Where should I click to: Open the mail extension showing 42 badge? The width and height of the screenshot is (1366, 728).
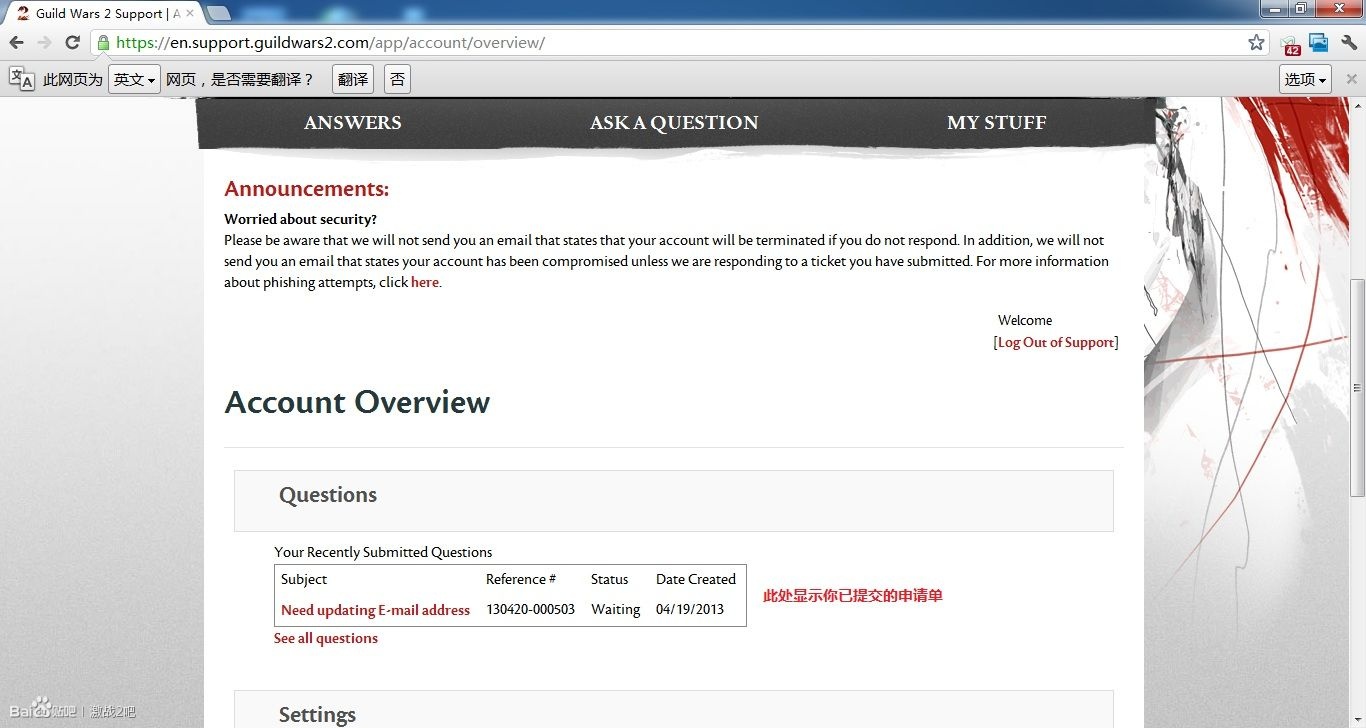pos(1290,44)
